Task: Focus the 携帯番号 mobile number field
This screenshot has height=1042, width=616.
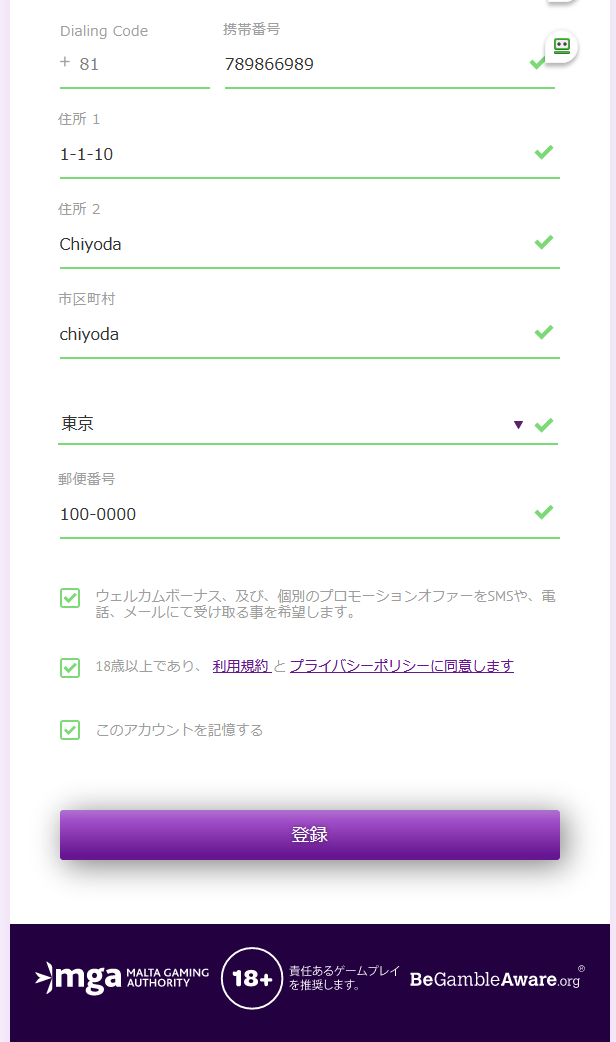Action: (x=389, y=64)
